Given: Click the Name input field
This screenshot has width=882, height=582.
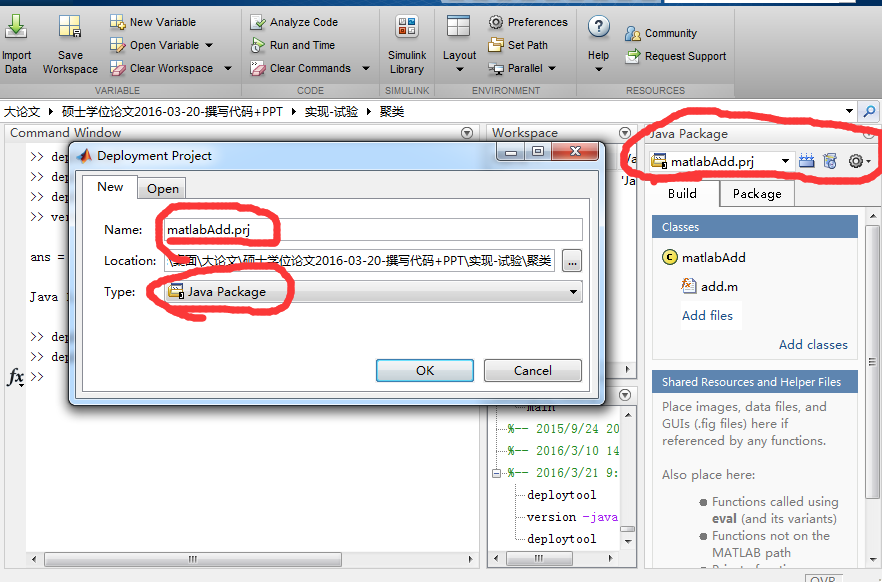Looking at the screenshot, I should tap(374, 229).
